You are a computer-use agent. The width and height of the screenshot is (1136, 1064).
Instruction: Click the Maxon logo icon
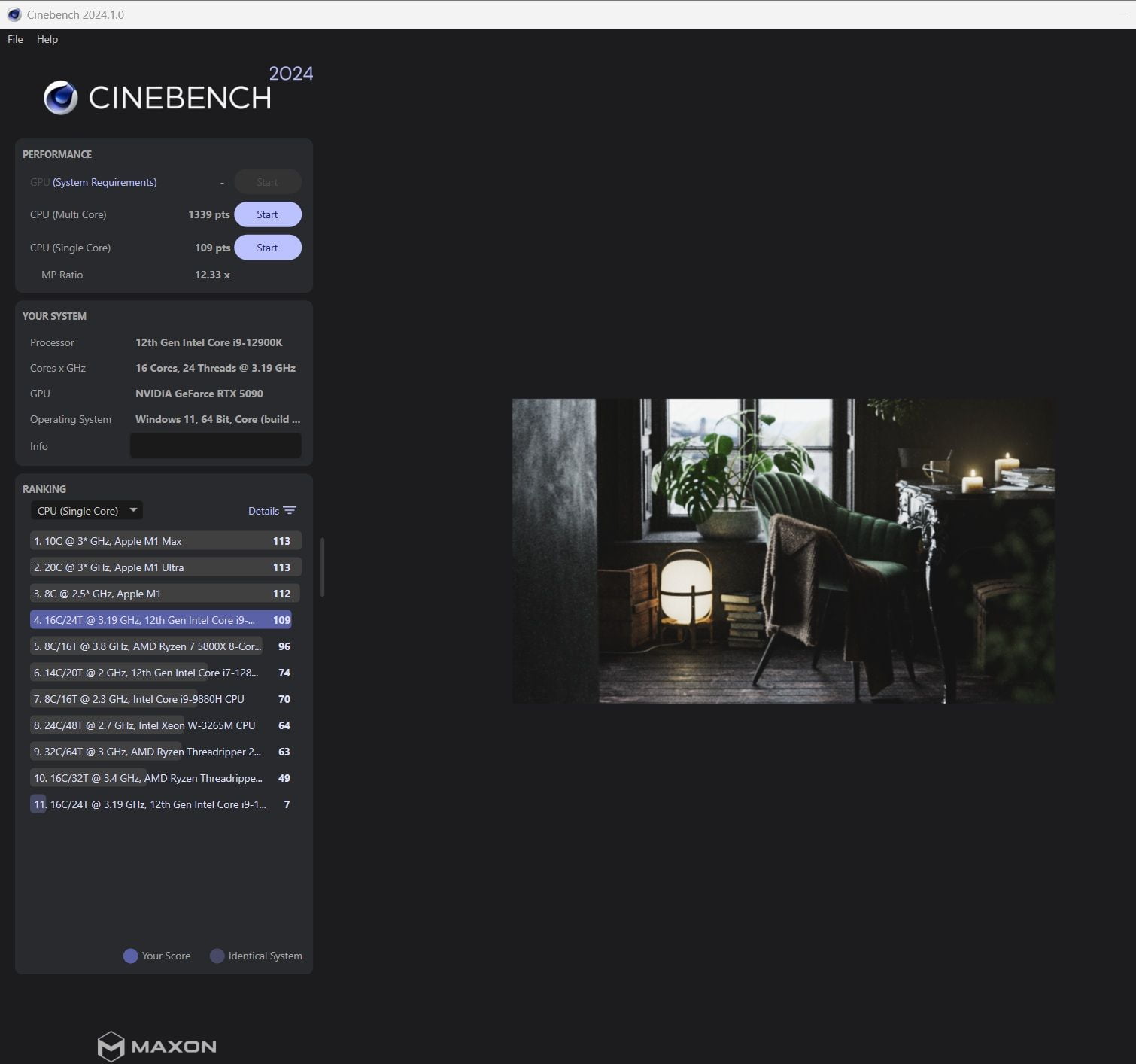pos(111,1046)
